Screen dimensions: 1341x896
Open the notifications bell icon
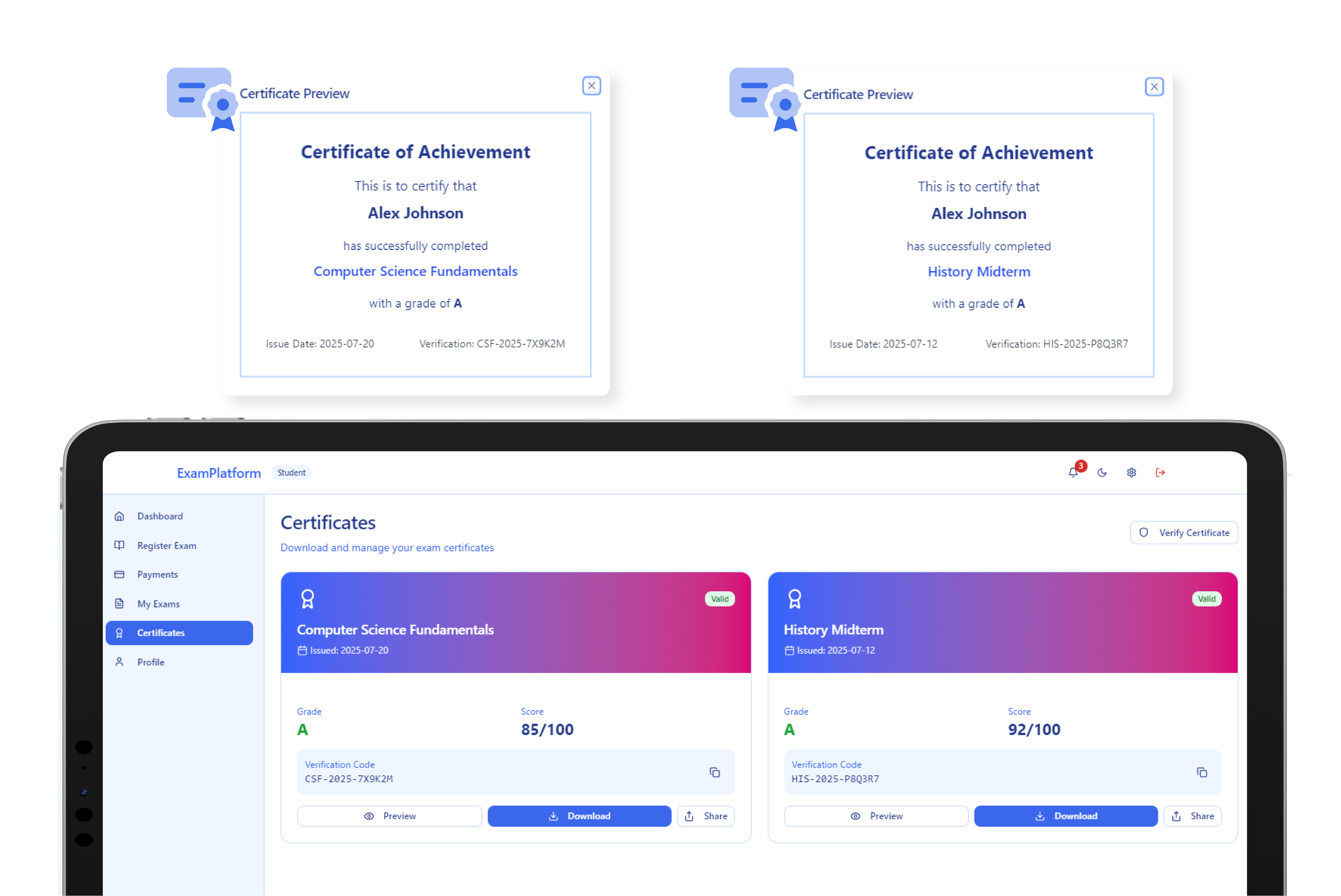[1073, 473]
